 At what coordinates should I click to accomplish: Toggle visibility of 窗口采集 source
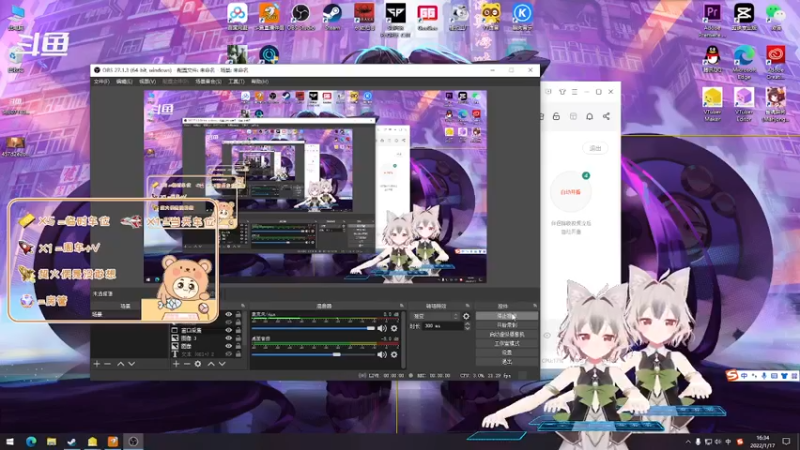pyautogui.click(x=229, y=330)
